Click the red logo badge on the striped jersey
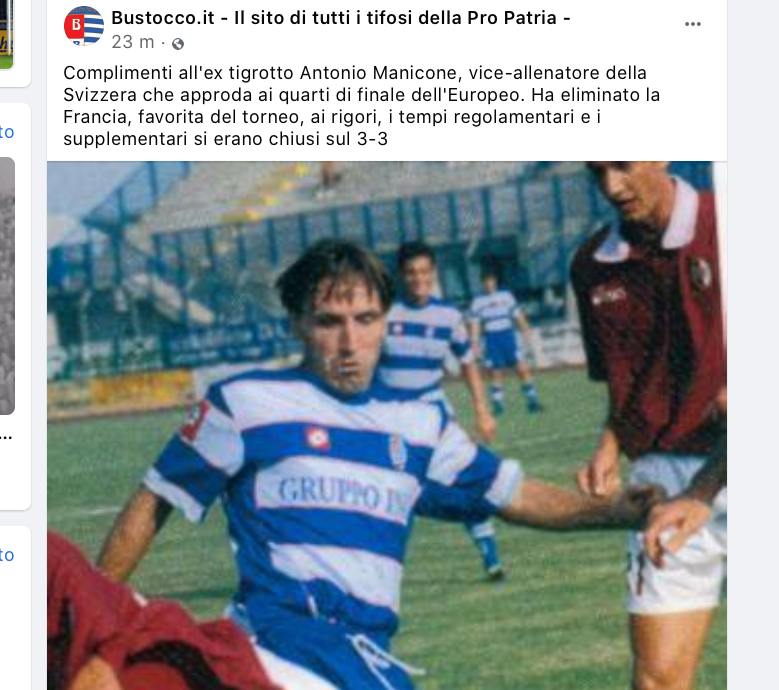The height and width of the screenshot is (690, 779). 317,437
